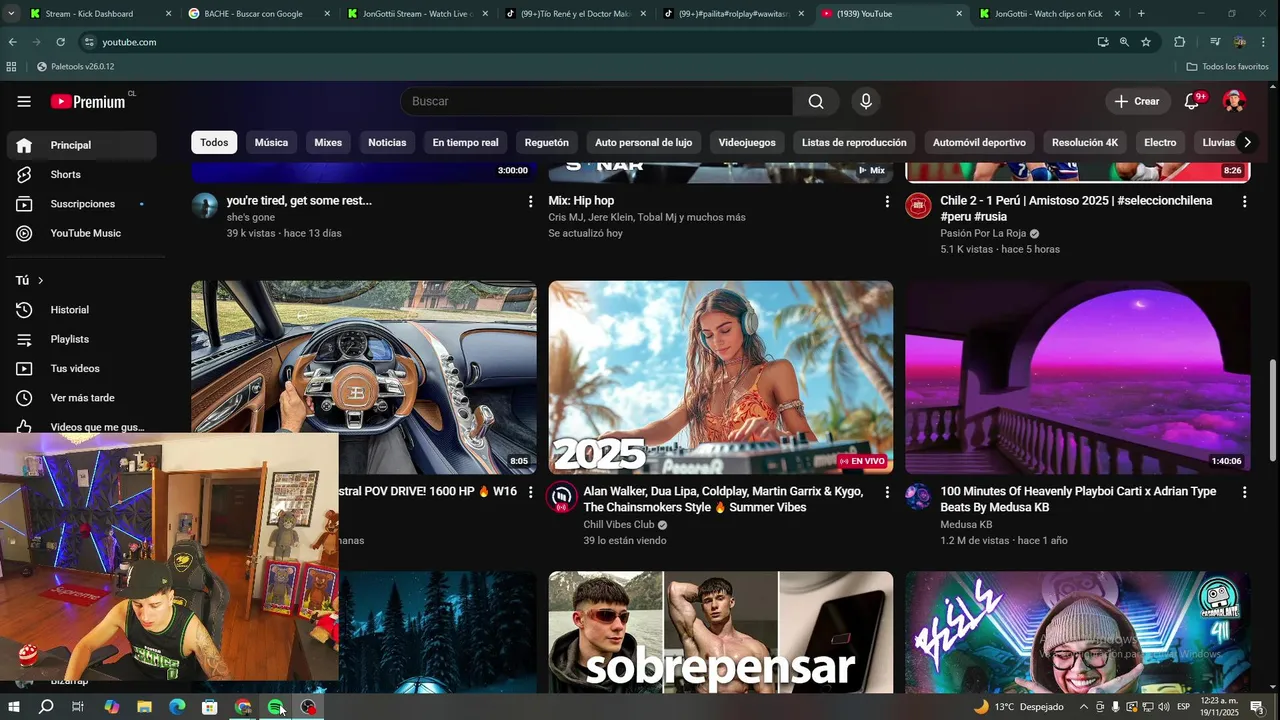The height and width of the screenshot is (720, 1280).
Task: Click the install app icon in address bar
Action: point(1102,42)
